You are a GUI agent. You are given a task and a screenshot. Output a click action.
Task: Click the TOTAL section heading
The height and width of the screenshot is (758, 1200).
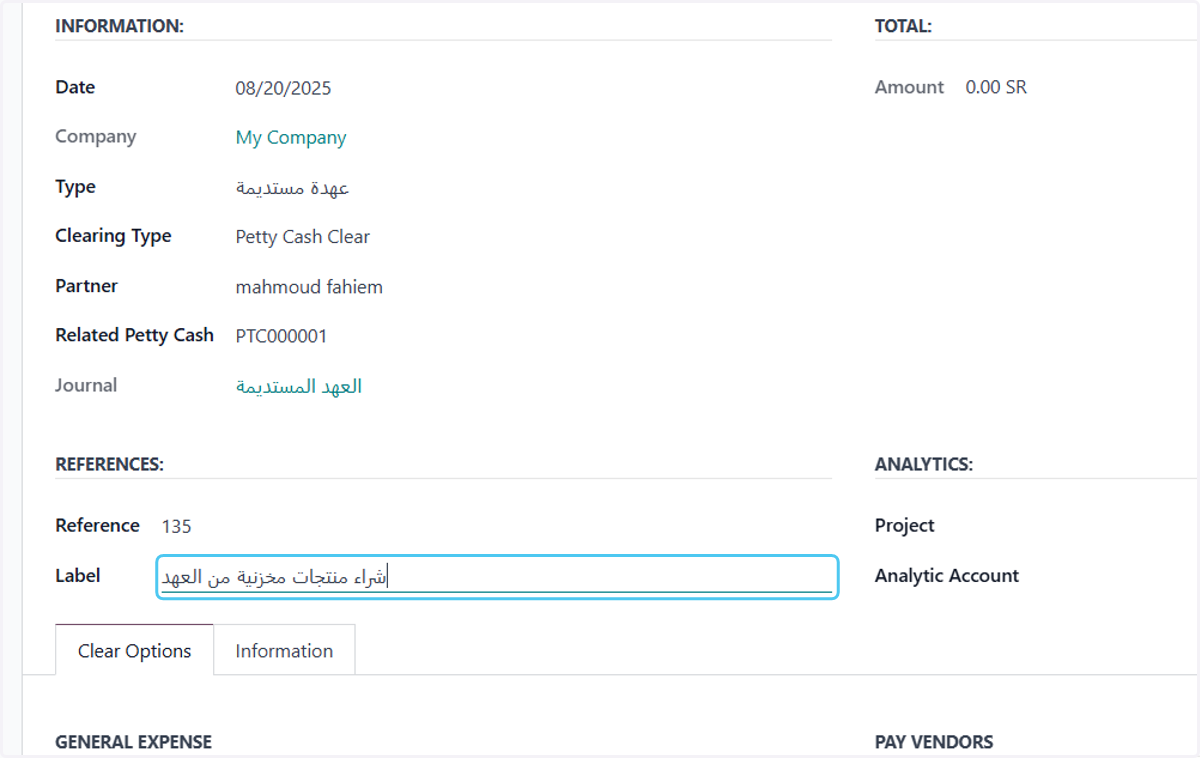point(903,26)
